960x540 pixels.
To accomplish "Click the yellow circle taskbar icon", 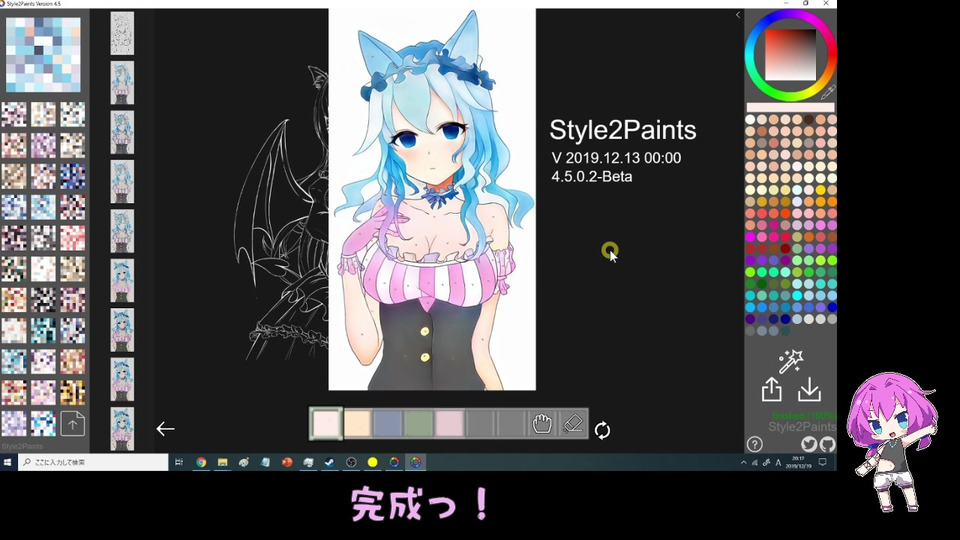I will tap(372, 462).
